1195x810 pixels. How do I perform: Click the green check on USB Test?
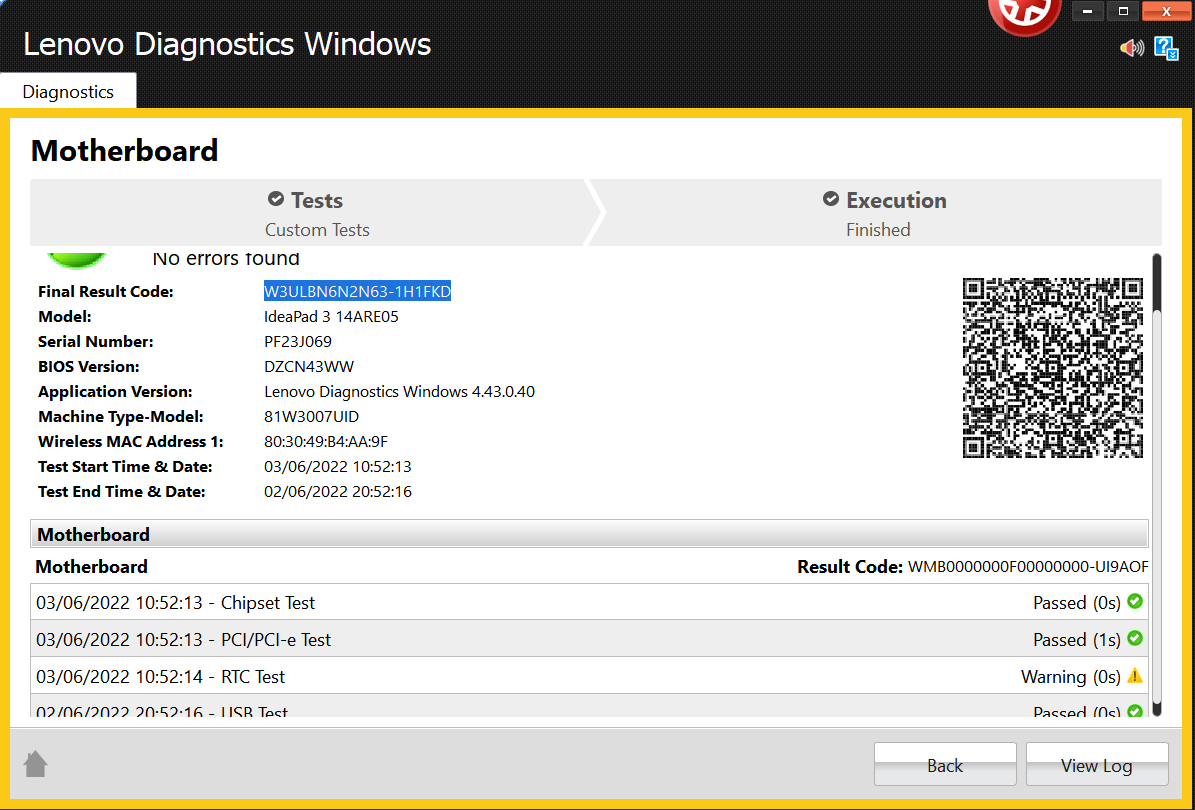pyautogui.click(x=1135, y=711)
